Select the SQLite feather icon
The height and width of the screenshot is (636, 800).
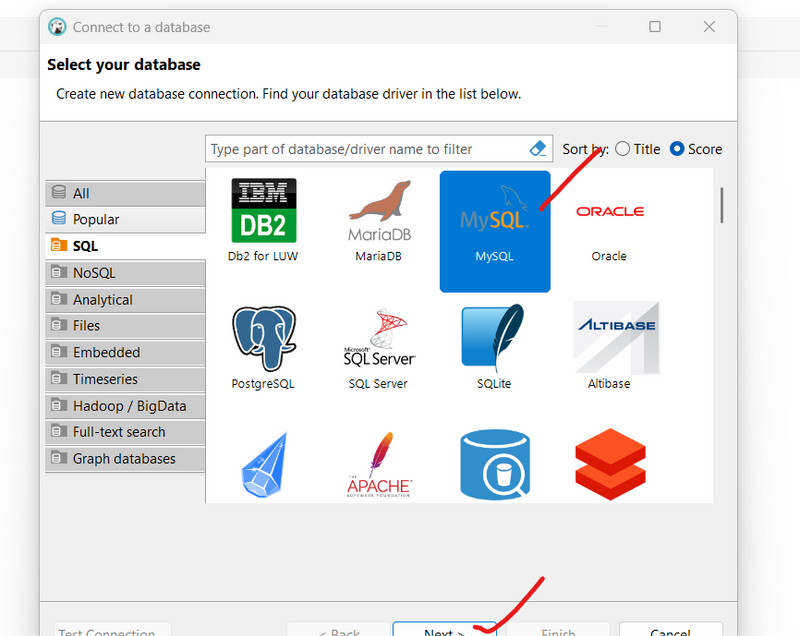(x=493, y=337)
